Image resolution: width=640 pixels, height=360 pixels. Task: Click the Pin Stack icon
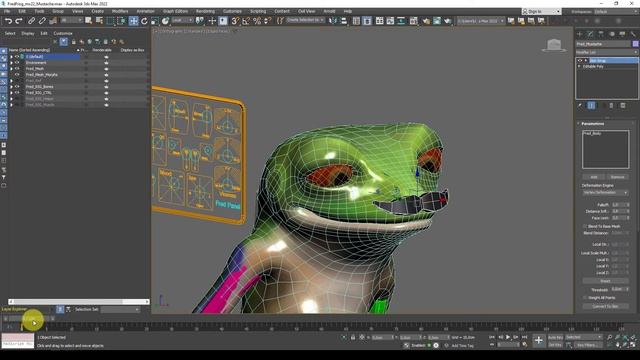click(x=580, y=105)
